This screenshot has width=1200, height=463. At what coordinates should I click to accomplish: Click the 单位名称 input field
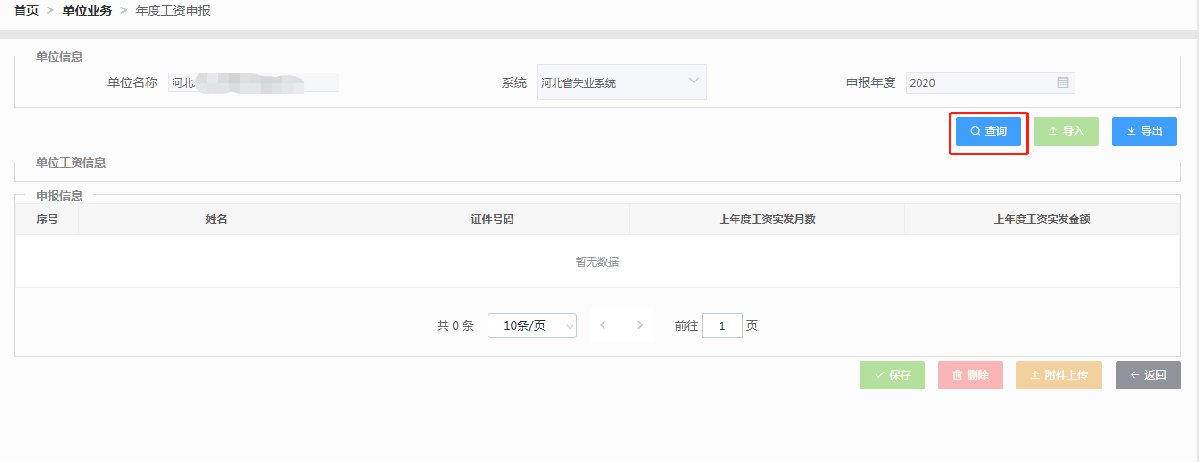coord(254,82)
